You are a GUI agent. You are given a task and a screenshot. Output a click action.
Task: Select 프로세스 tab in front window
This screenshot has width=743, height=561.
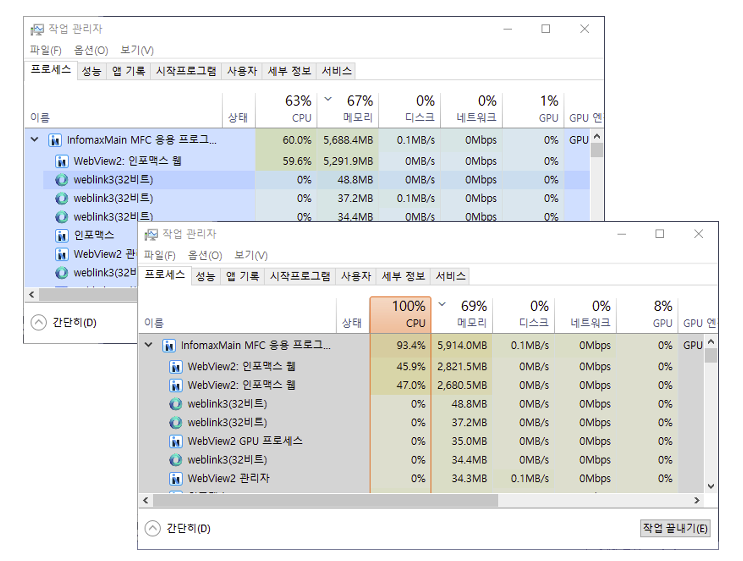tap(164, 275)
